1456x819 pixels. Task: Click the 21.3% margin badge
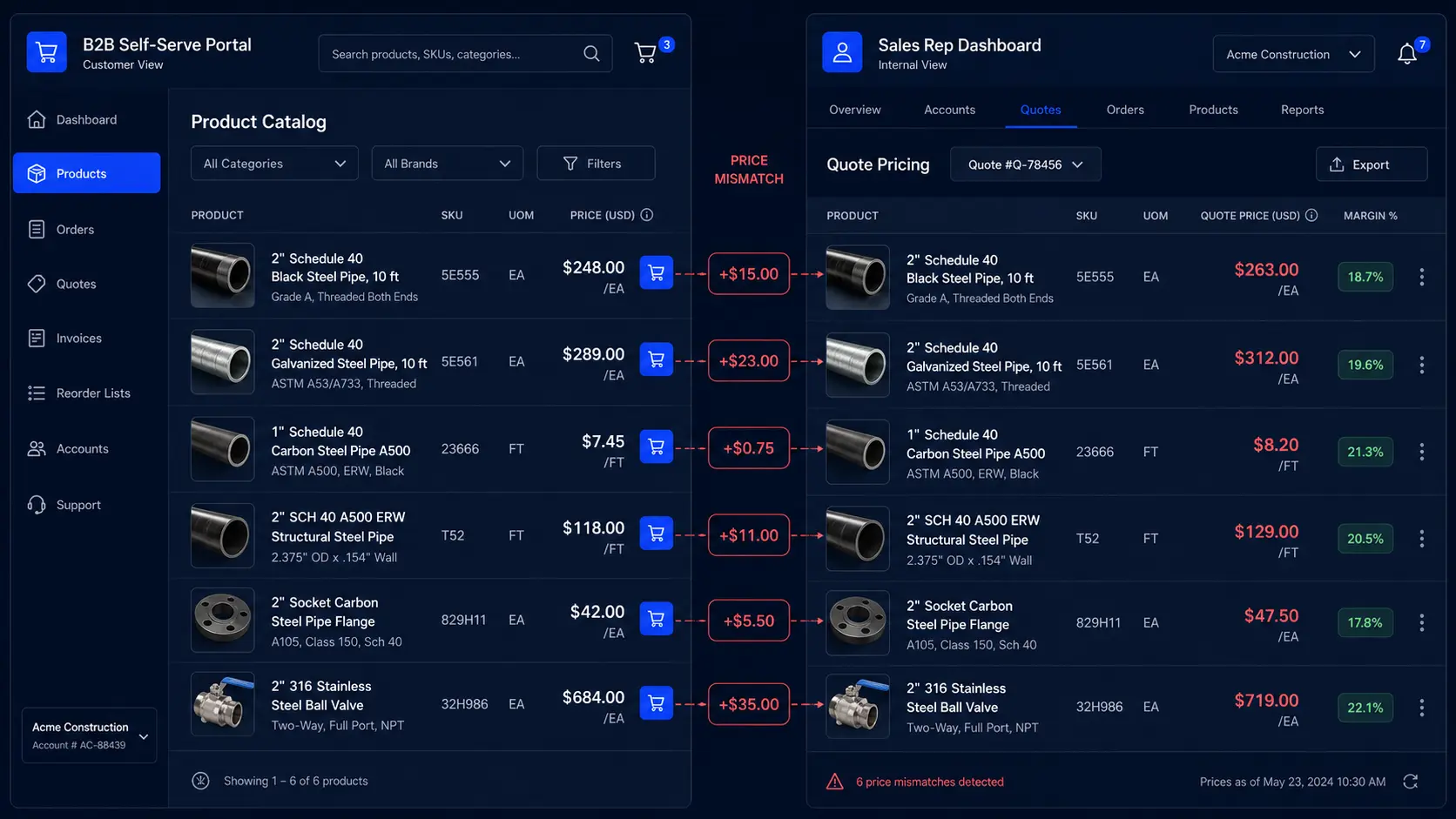[x=1365, y=452]
